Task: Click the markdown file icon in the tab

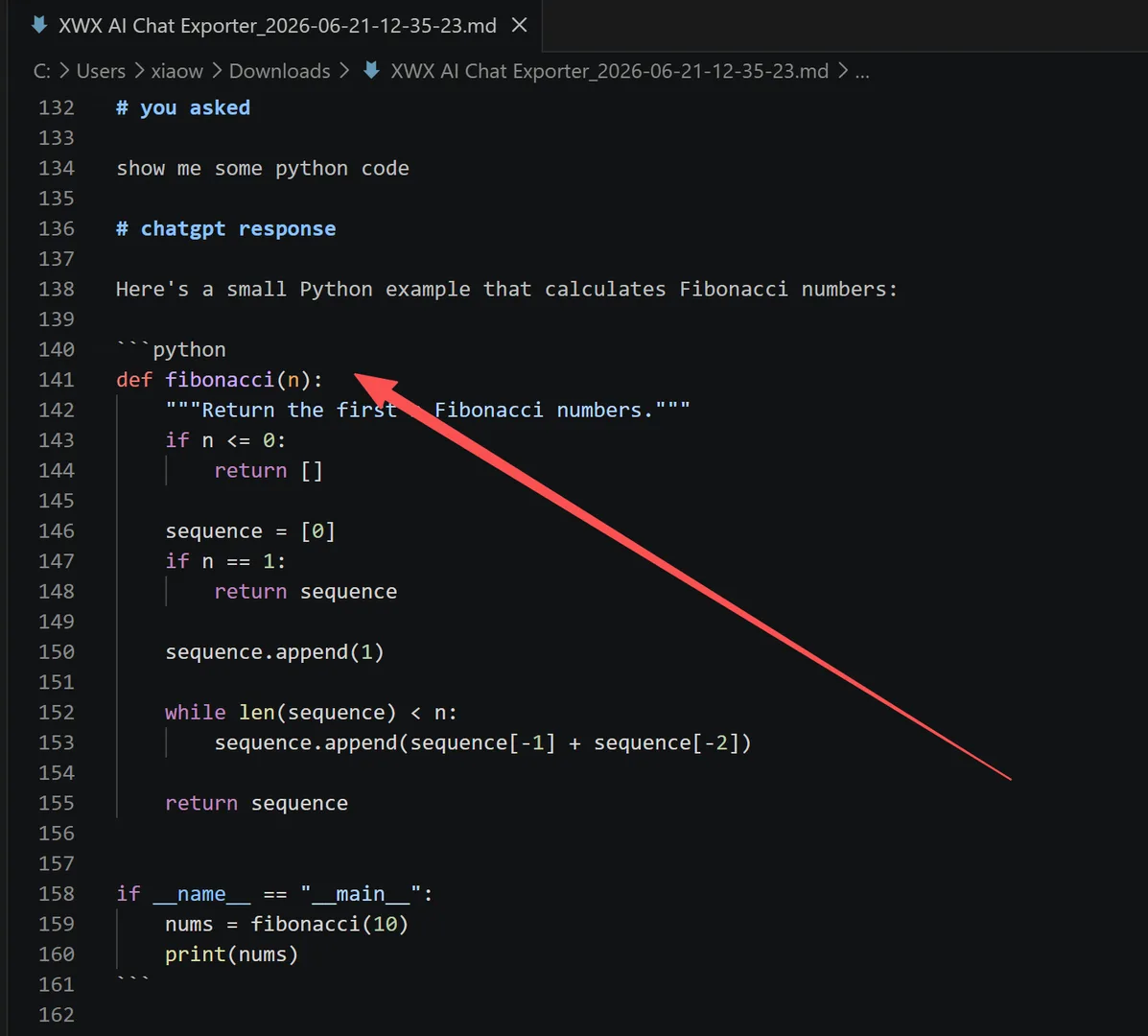Action: [x=39, y=26]
